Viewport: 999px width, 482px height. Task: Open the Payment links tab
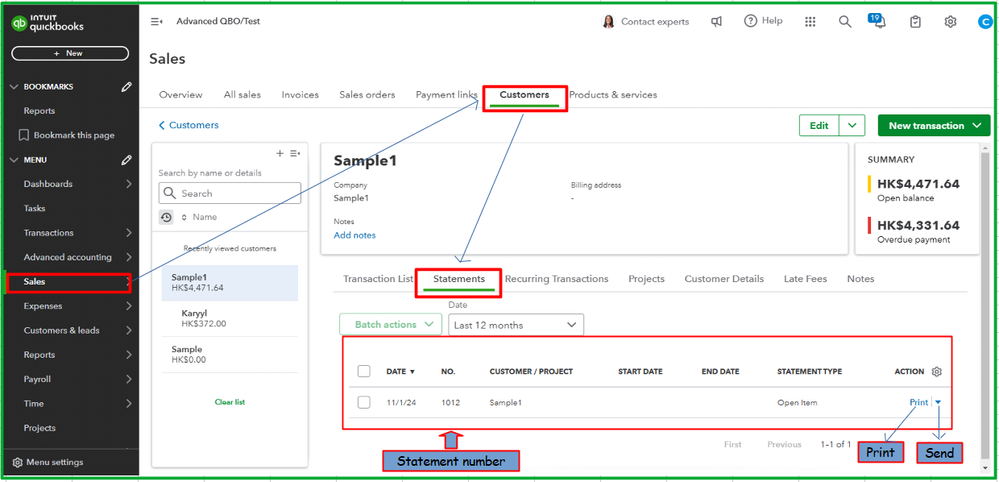tap(447, 95)
